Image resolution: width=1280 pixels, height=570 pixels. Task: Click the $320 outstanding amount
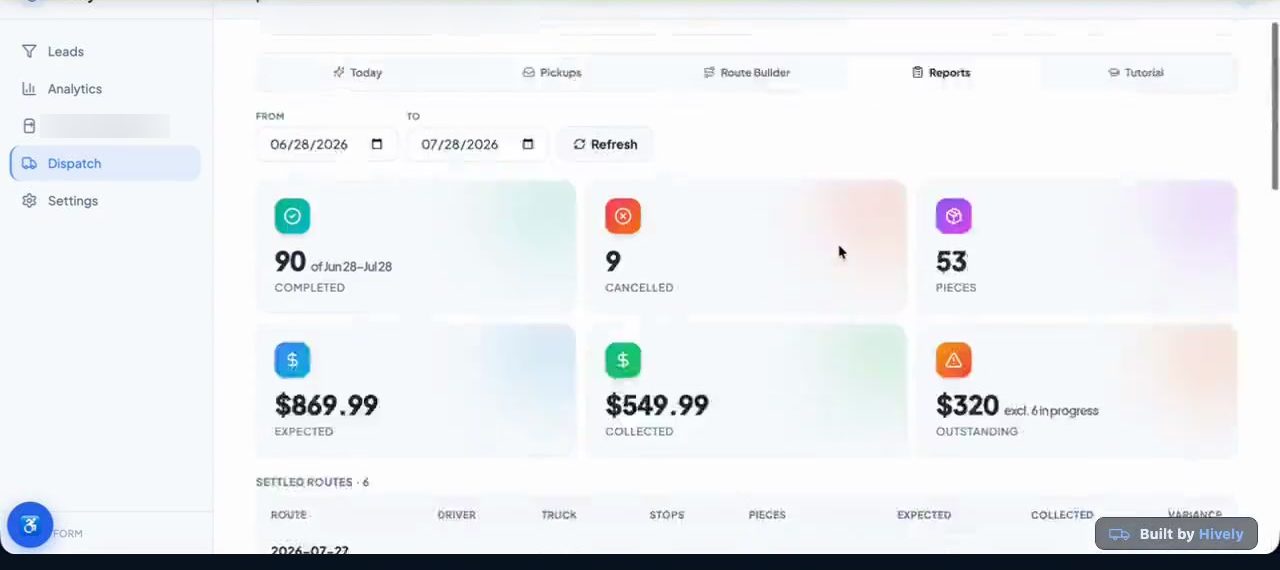967,405
